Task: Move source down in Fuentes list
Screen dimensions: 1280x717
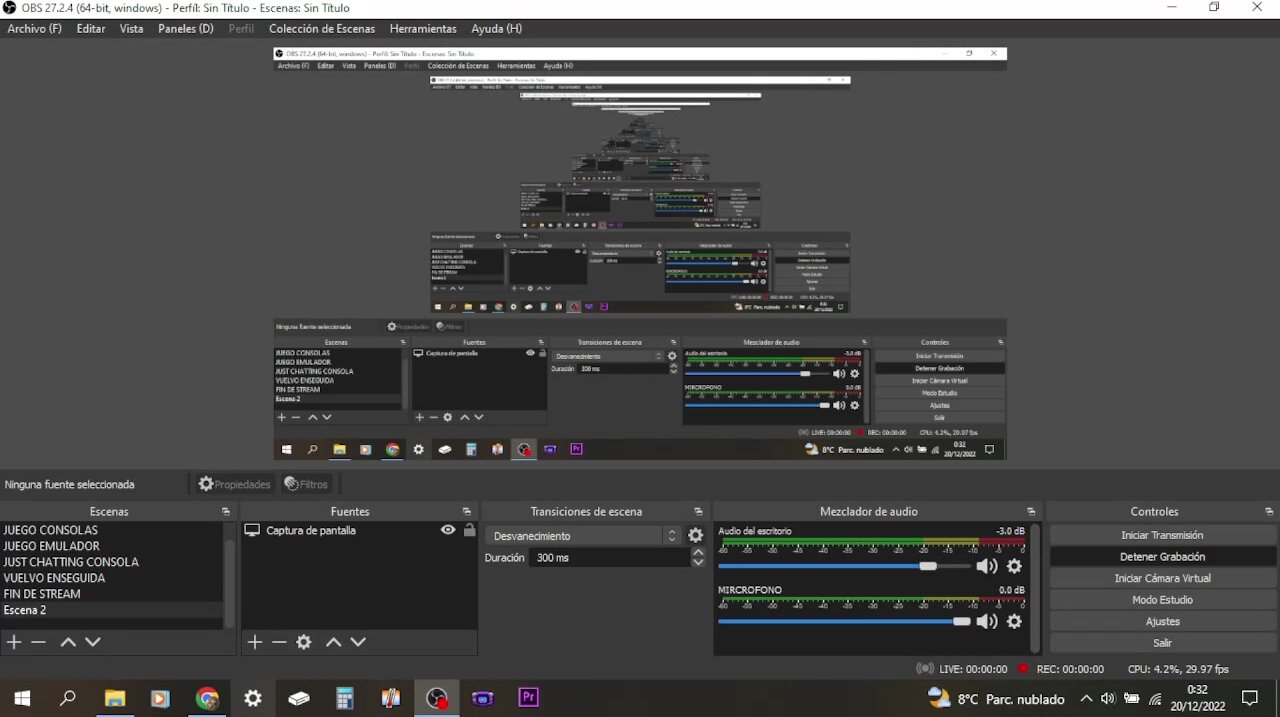Action: click(x=358, y=642)
